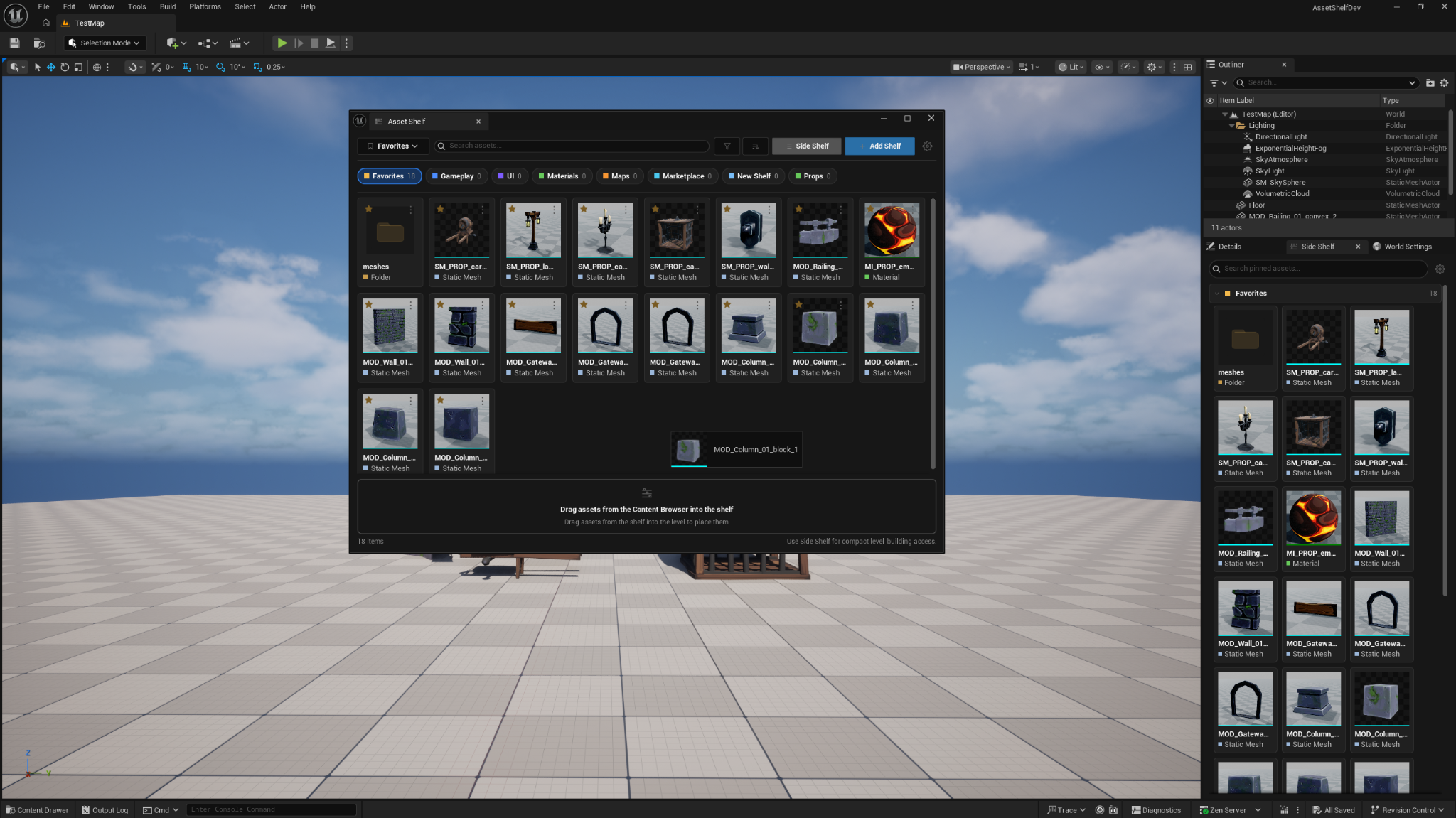This screenshot has width=1456, height=818.
Task: Open the Actor menu
Action: pyautogui.click(x=277, y=6)
